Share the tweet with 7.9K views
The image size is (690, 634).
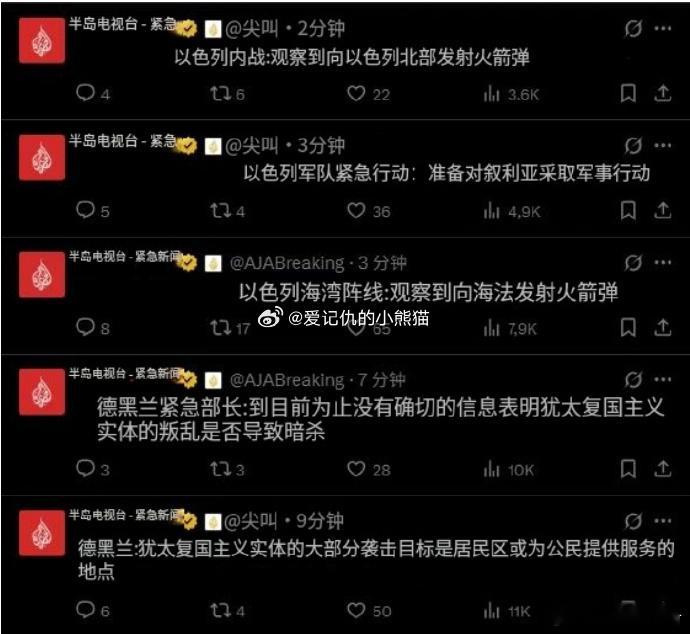tap(662, 327)
